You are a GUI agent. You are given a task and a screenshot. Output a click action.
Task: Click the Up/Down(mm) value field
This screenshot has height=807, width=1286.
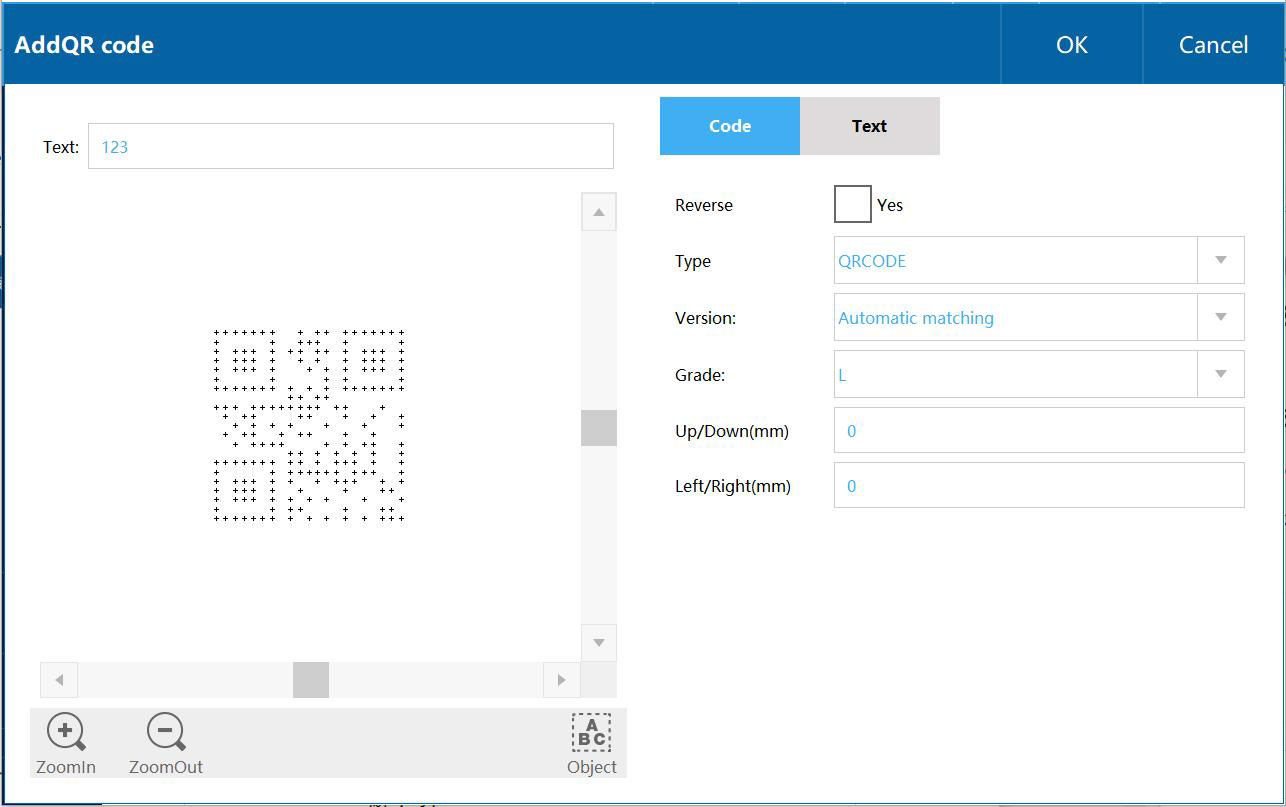[1039, 430]
